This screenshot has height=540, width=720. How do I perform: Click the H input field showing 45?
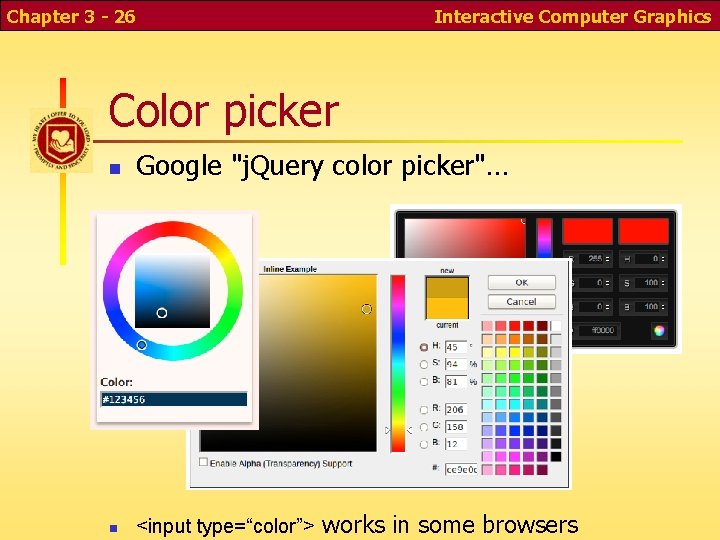456,347
